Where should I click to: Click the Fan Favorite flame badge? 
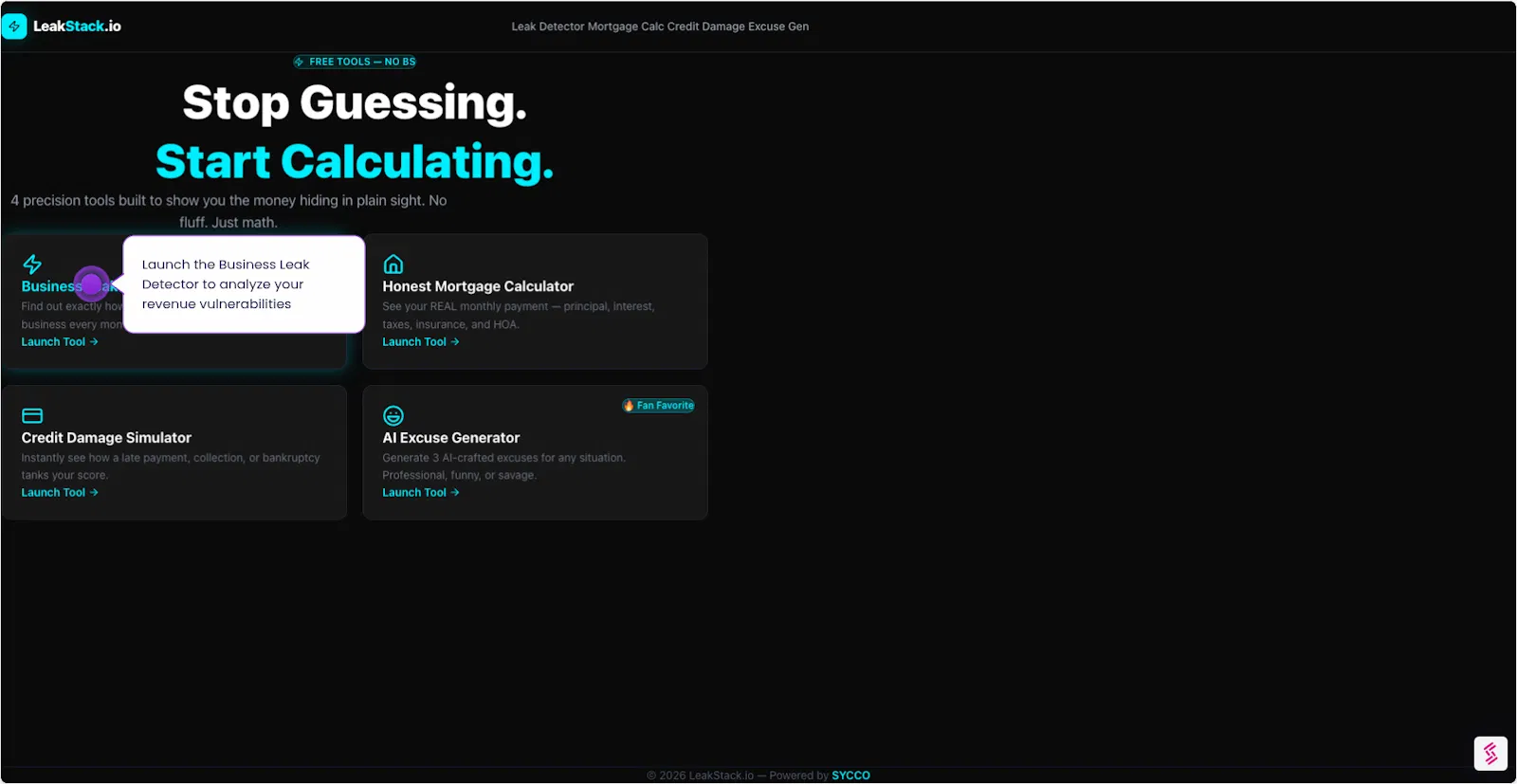click(x=658, y=406)
